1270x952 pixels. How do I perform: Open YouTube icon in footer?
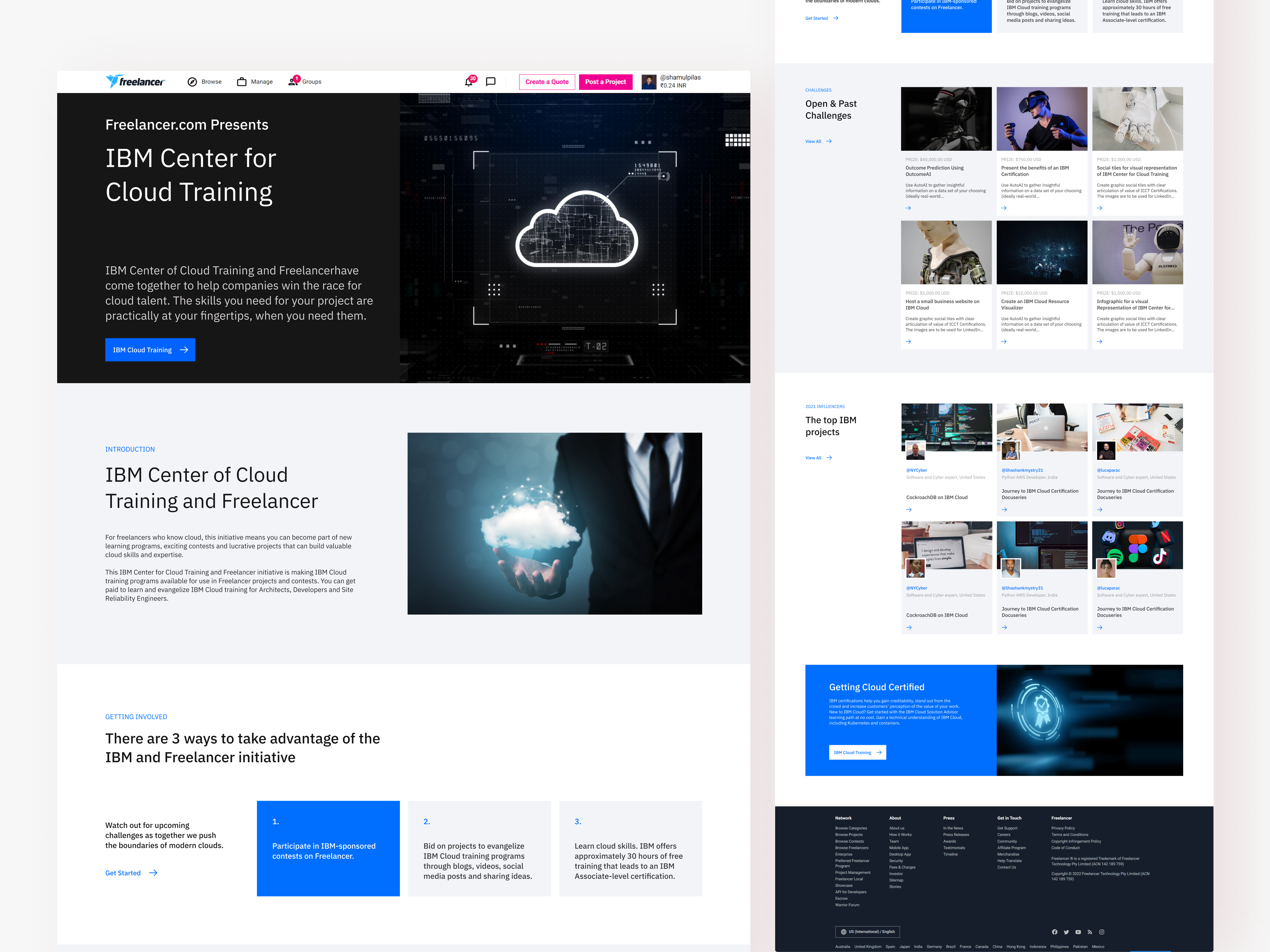point(1078,932)
